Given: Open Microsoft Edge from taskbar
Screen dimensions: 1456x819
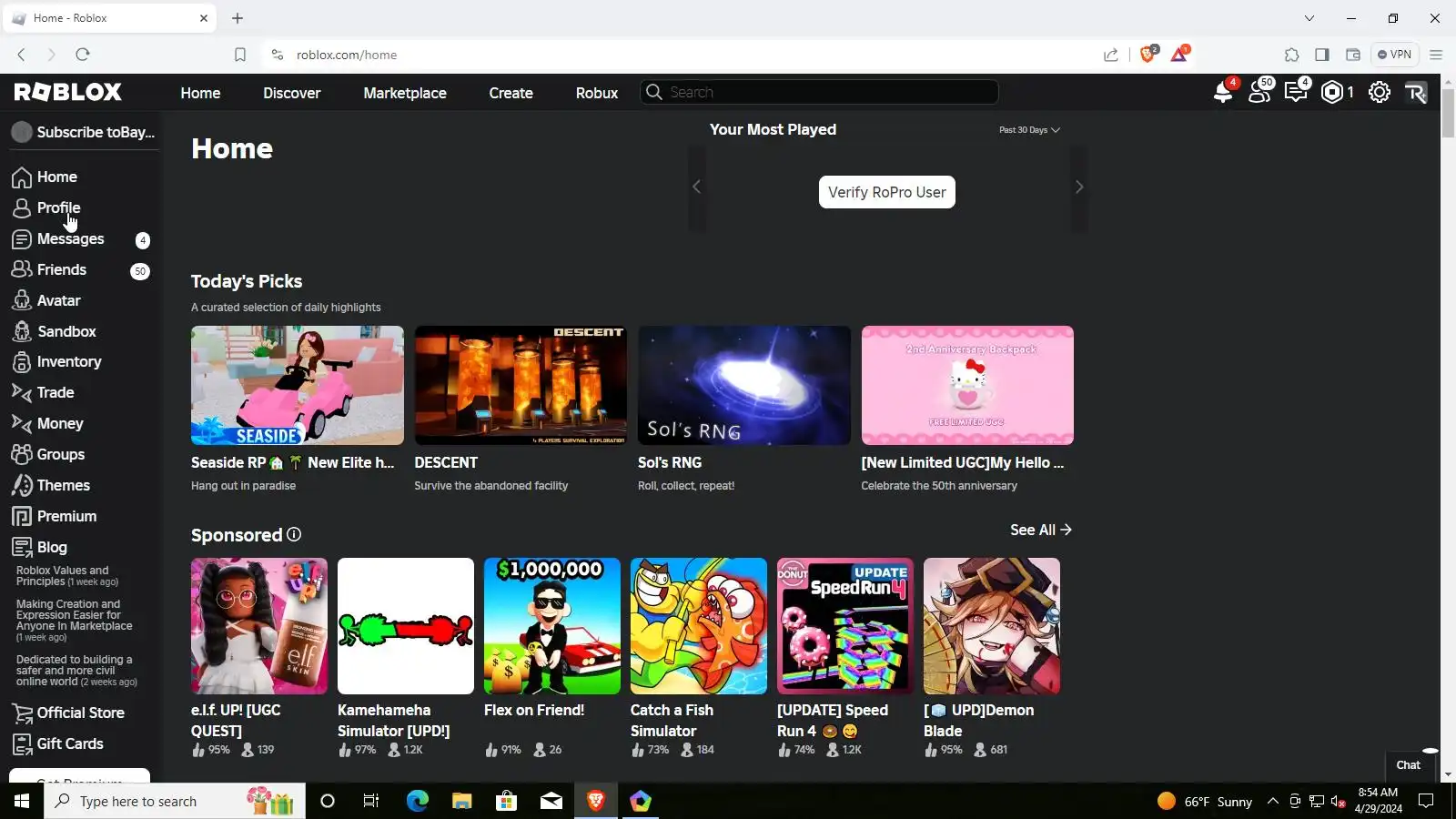Looking at the screenshot, I should coord(417,801).
